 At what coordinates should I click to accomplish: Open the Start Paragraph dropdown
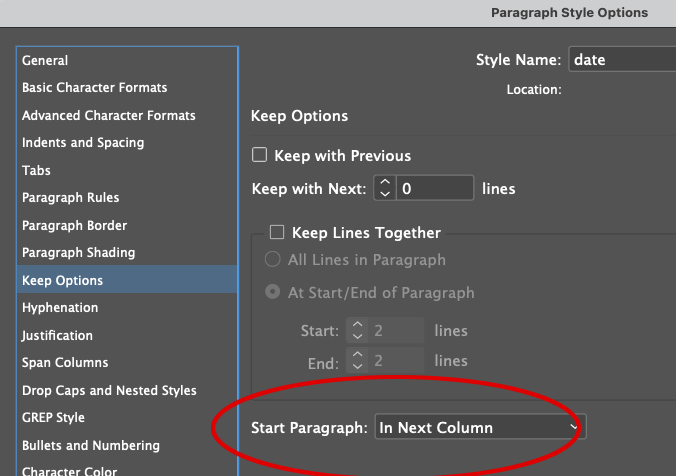pos(480,428)
